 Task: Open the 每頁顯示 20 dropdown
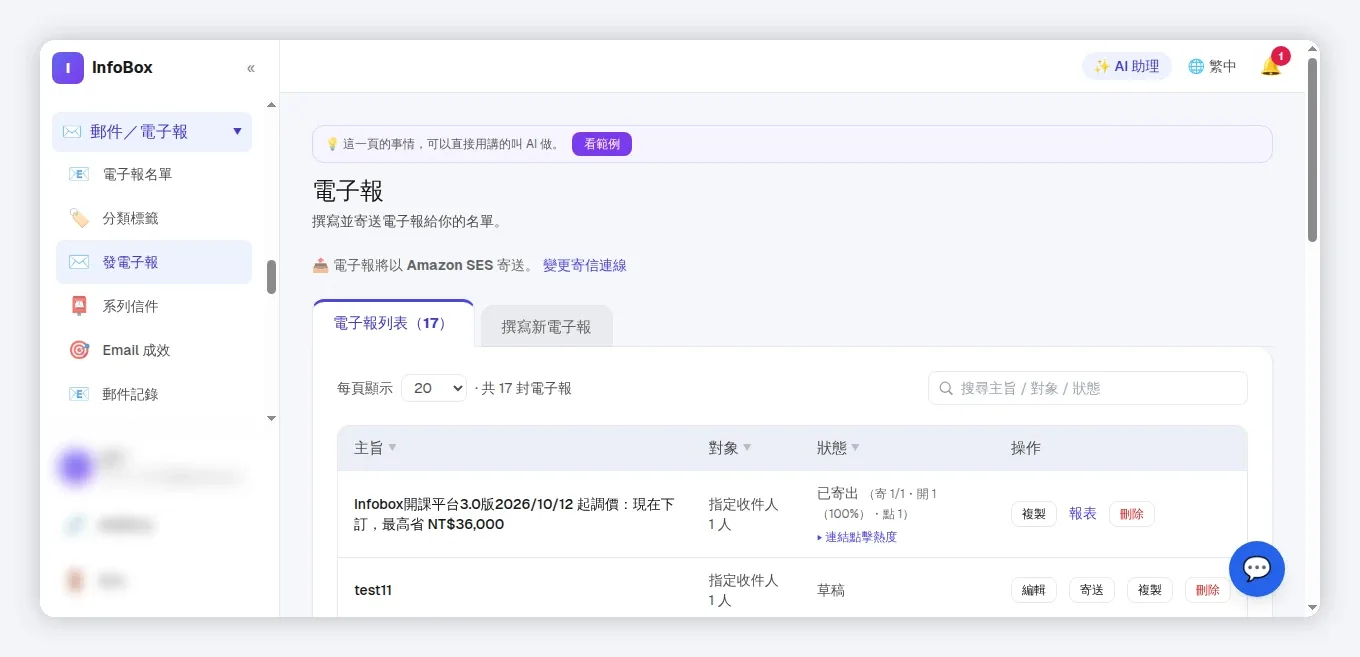(434, 388)
